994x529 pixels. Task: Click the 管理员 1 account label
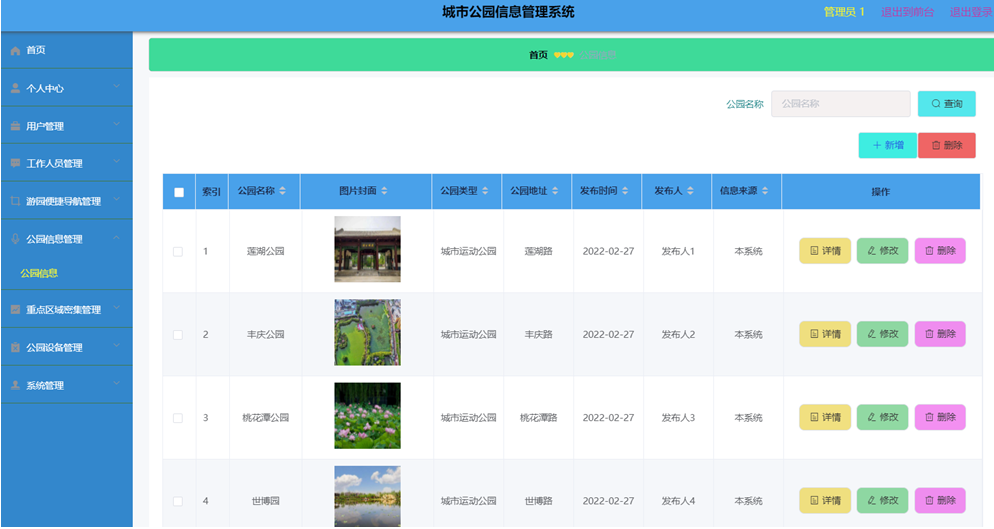tap(844, 12)
